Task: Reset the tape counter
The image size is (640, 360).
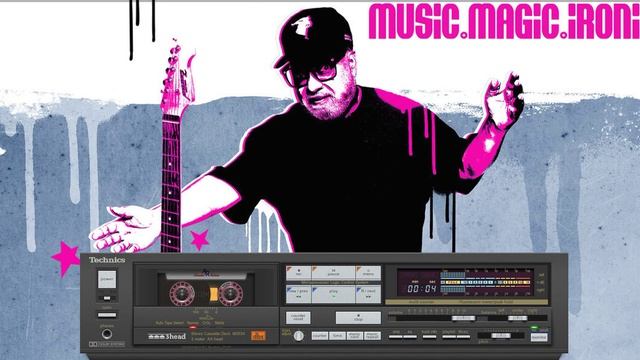Action: tap(298, 318)
